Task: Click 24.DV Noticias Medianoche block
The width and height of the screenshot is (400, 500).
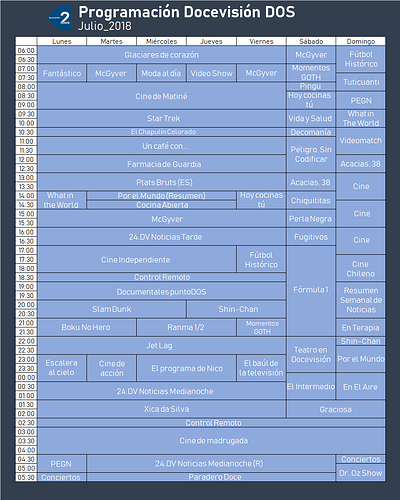Action: [161, 391]
